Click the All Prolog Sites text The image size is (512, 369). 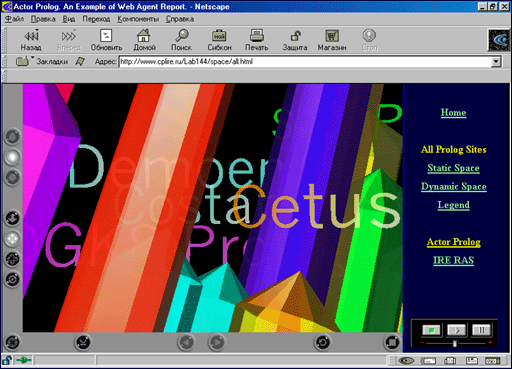(x=453, y=149)
